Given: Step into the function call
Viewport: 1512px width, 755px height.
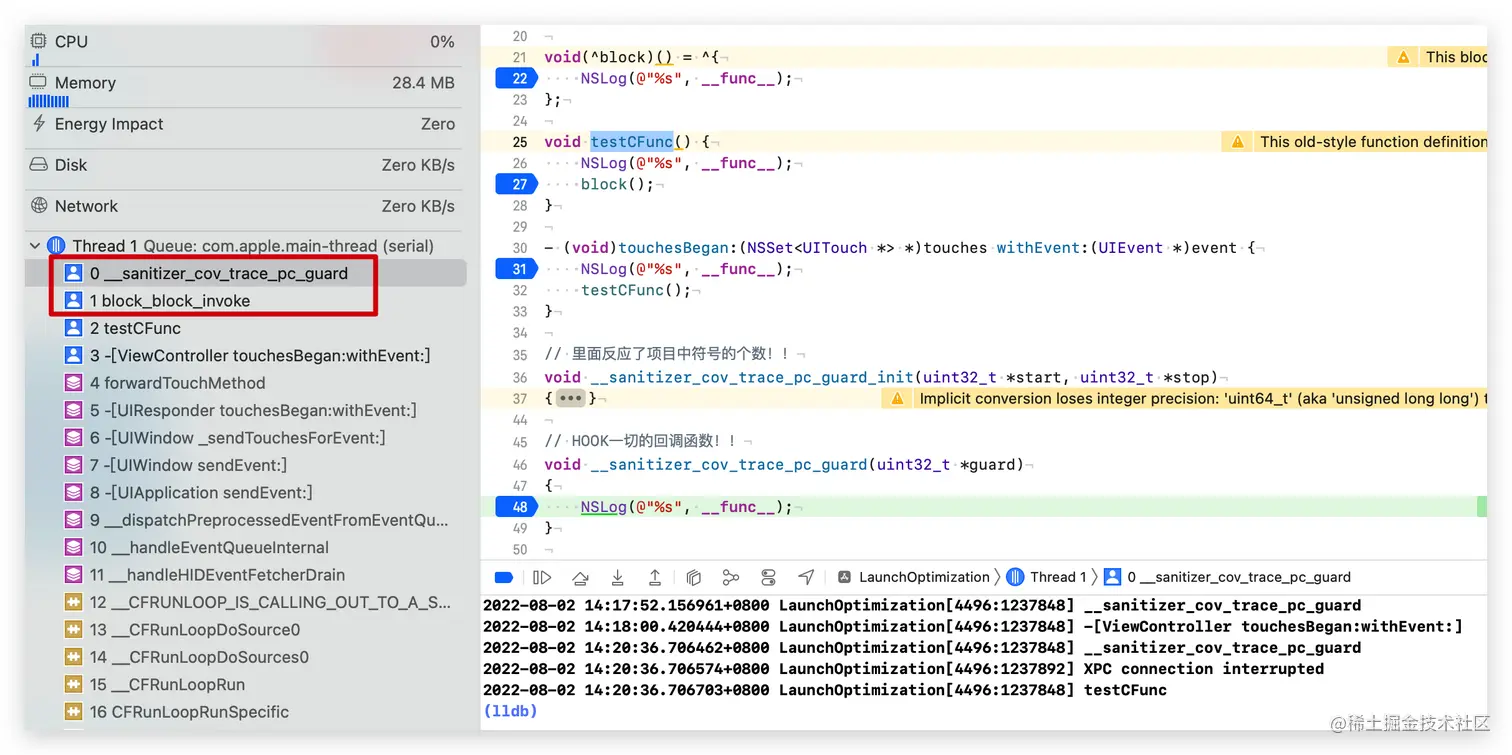Looking at the screenshot, I should 617,577.
